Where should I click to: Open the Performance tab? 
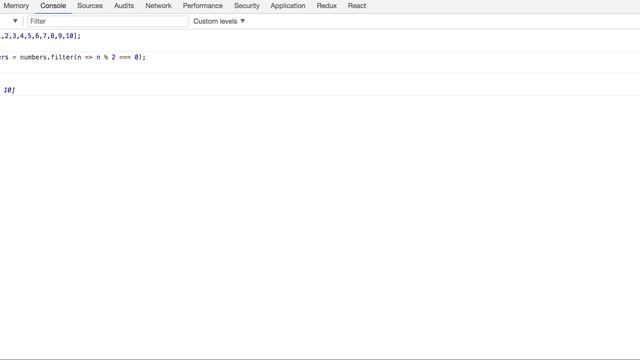click(202, 6)
